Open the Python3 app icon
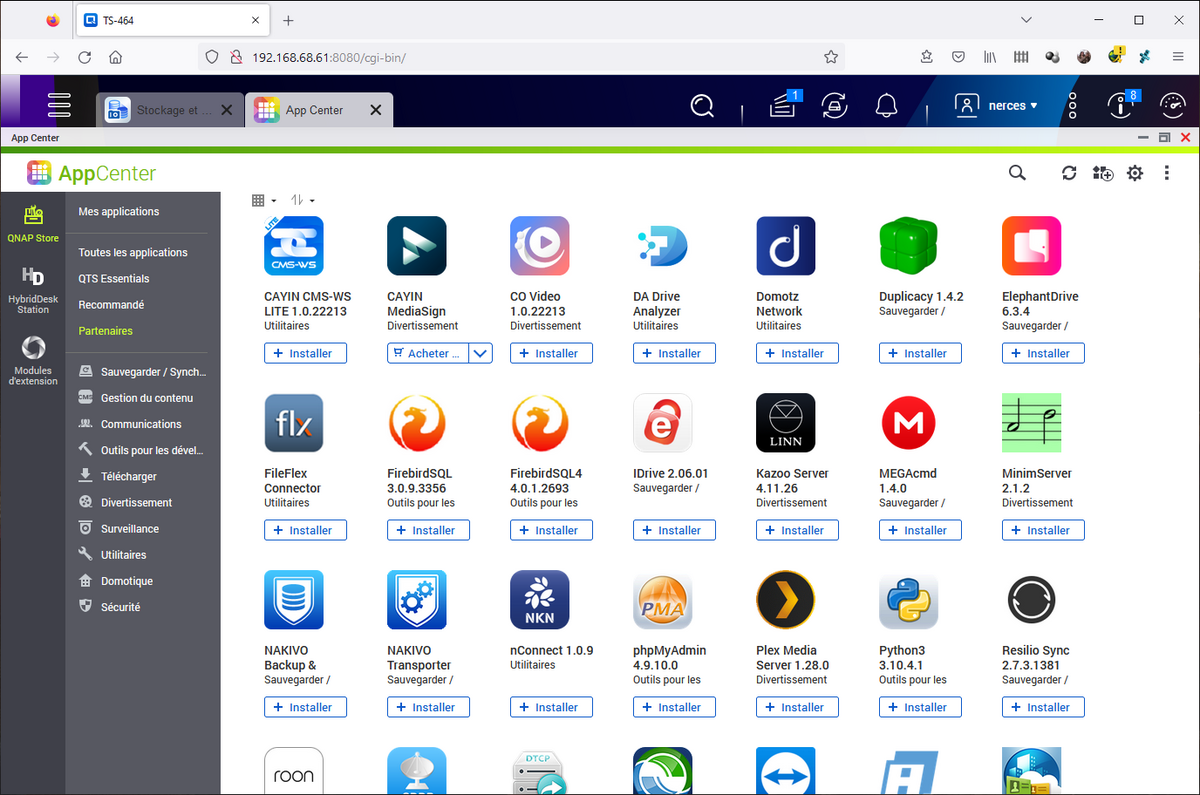This screenshot has height=795, width=1200. coord(909,600)
